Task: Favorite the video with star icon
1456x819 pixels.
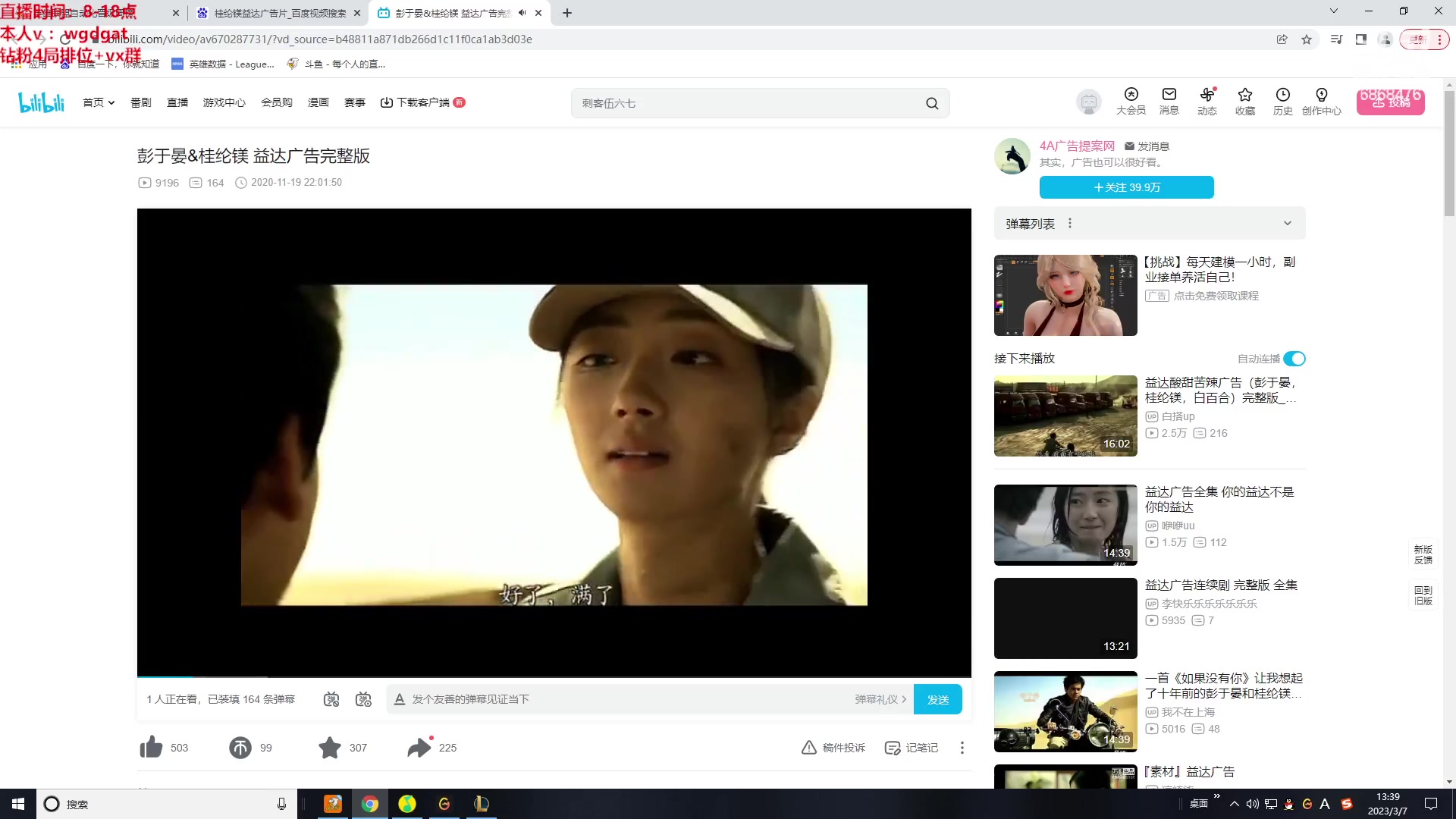Action: click(330, 748)
